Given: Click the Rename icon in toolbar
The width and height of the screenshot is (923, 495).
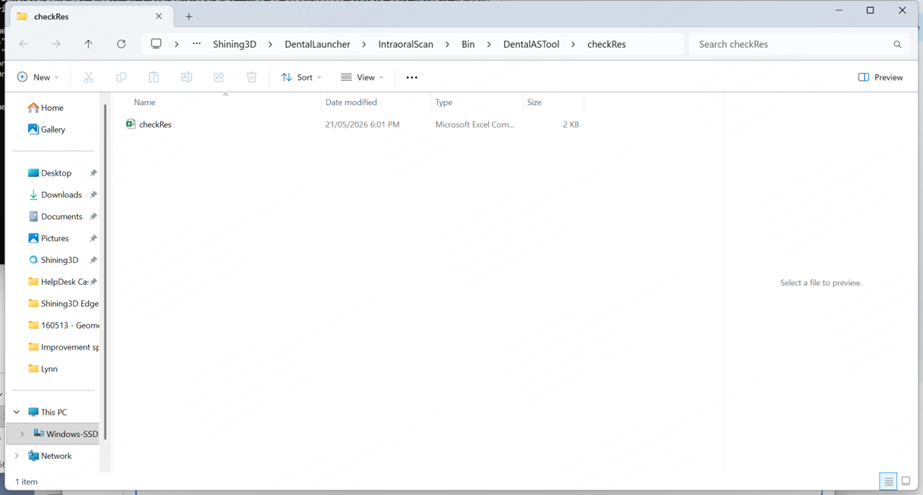Looking at the screenshot, I should coord(186,77).
